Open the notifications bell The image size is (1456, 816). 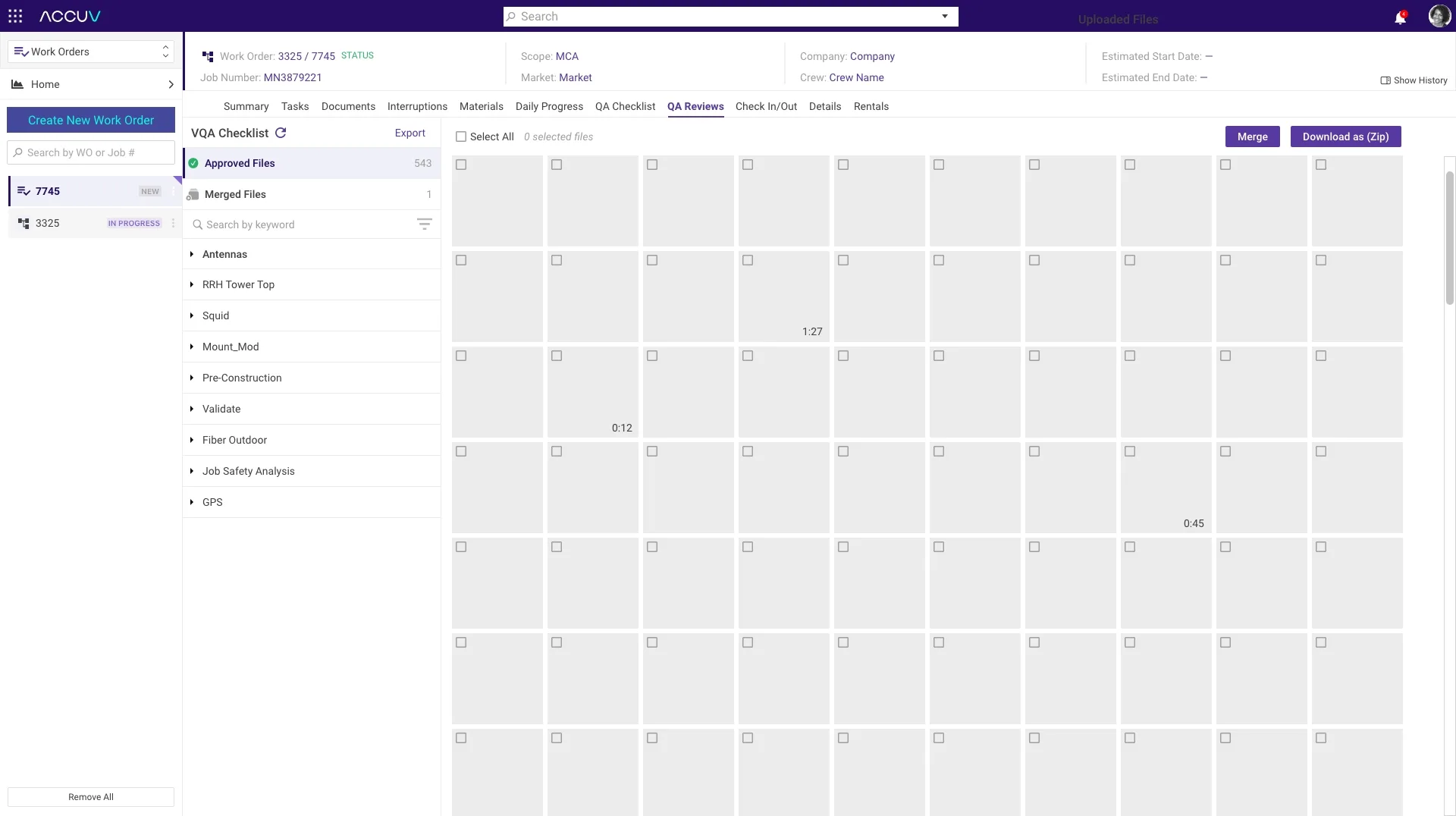1400,17
